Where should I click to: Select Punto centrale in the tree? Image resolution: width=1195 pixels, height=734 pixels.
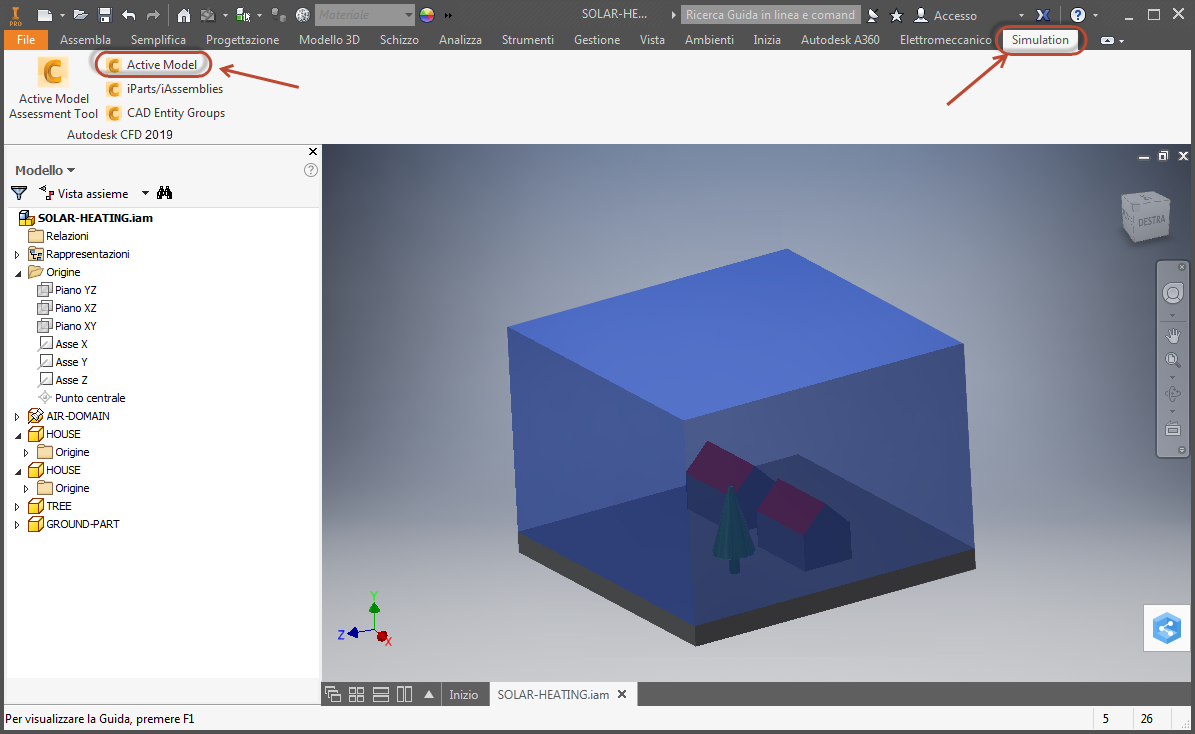(82, 398)
